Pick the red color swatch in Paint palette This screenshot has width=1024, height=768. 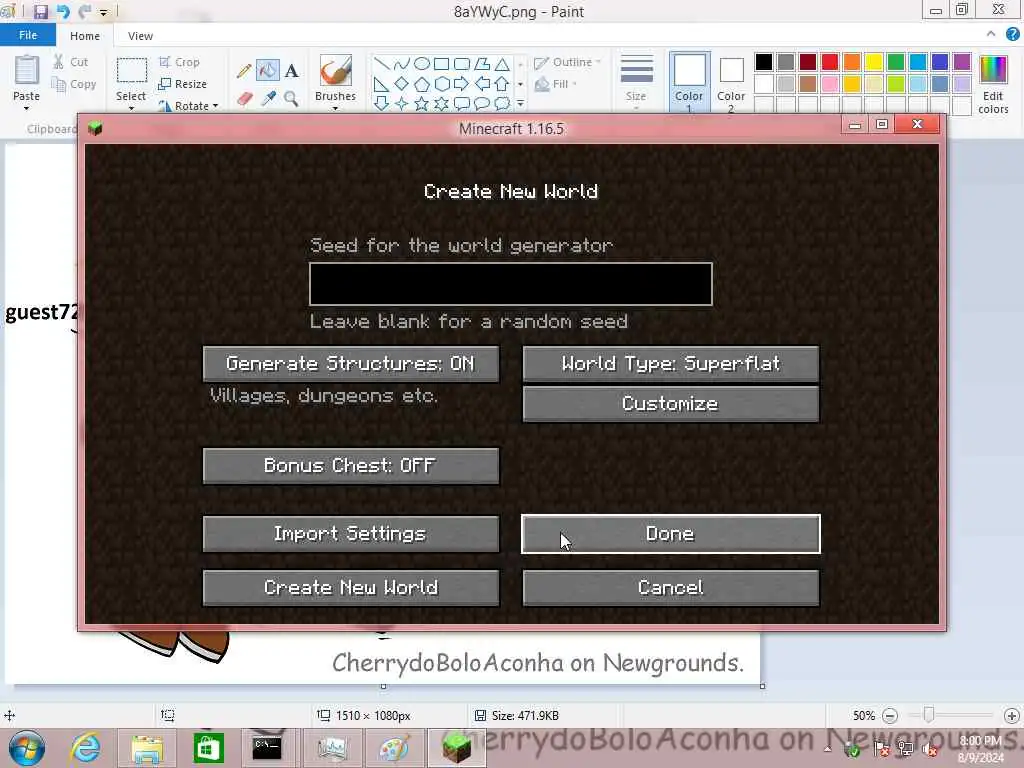[830, 62]
